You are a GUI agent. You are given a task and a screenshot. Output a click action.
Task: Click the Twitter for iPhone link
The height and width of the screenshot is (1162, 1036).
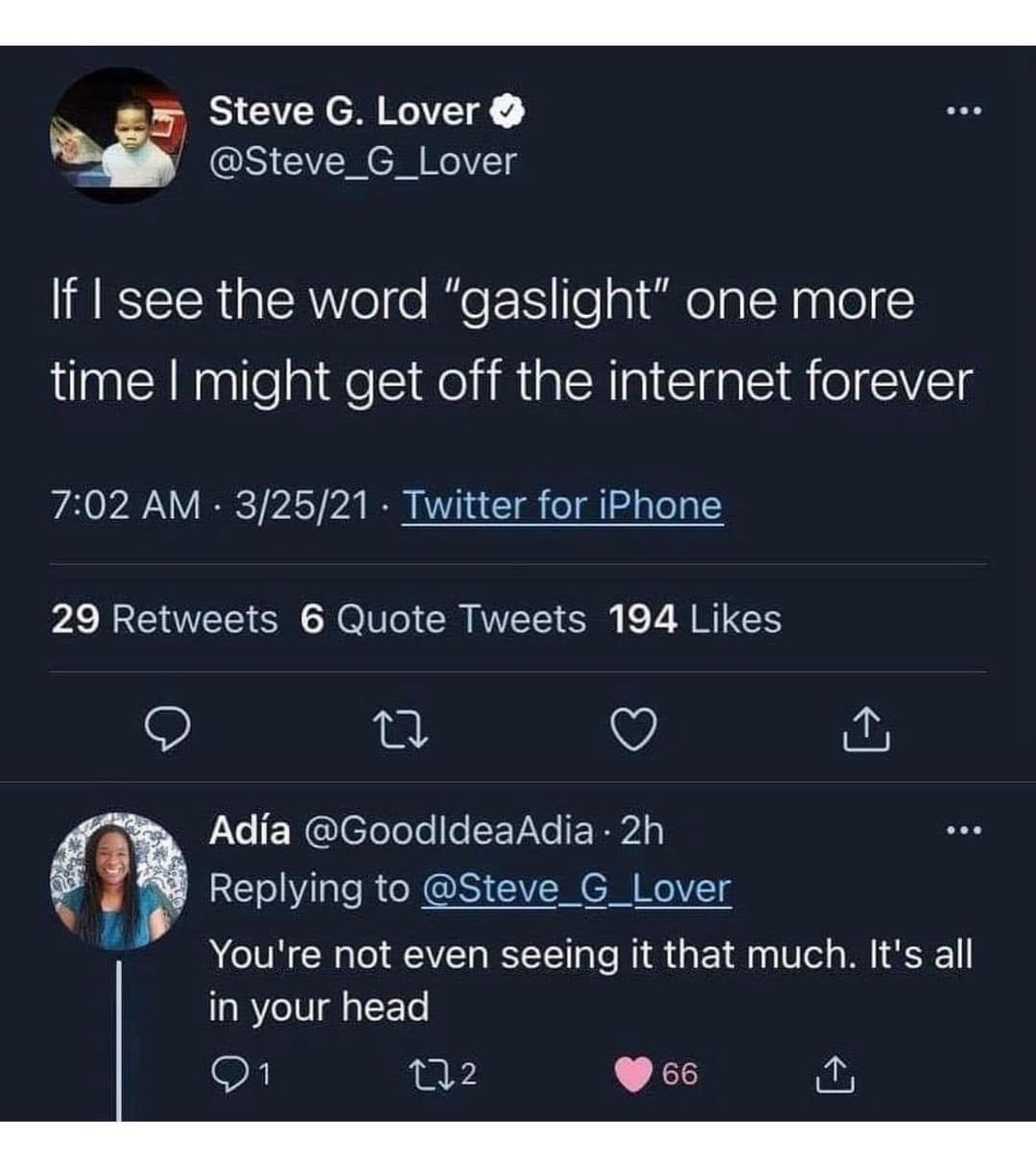pos(561,506)
